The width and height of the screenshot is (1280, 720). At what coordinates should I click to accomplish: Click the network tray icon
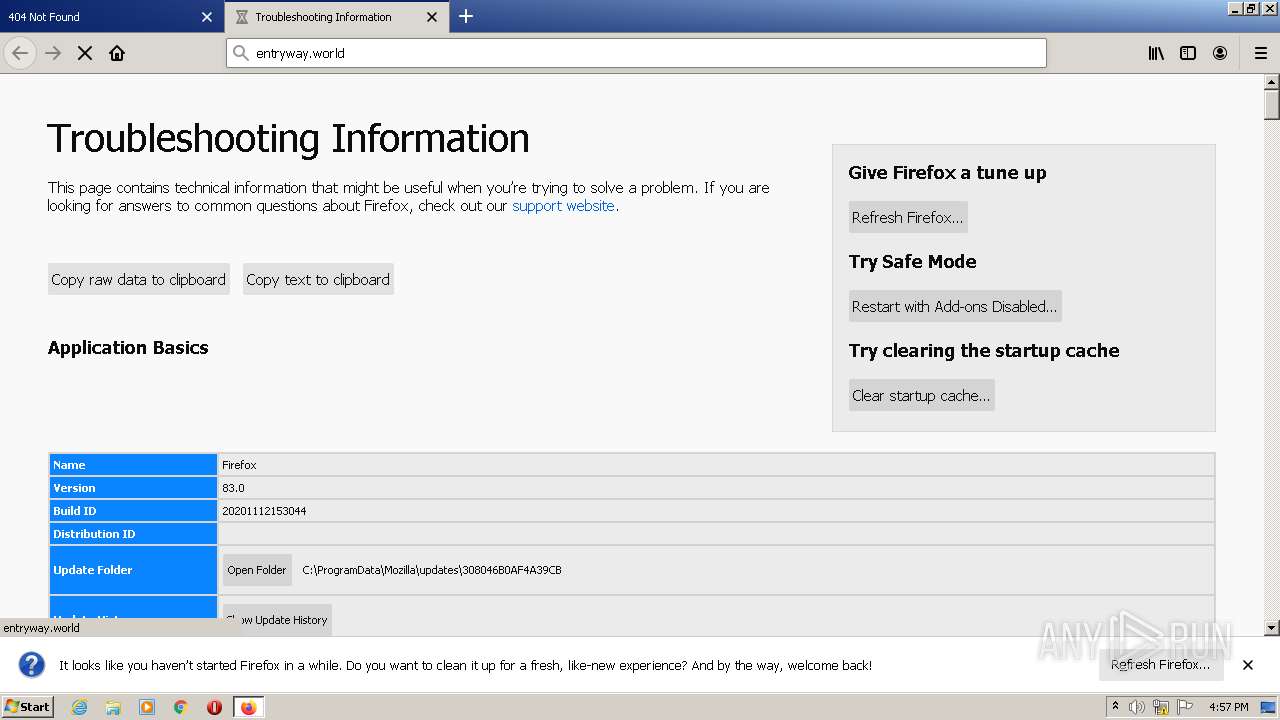click(1161, 707)
